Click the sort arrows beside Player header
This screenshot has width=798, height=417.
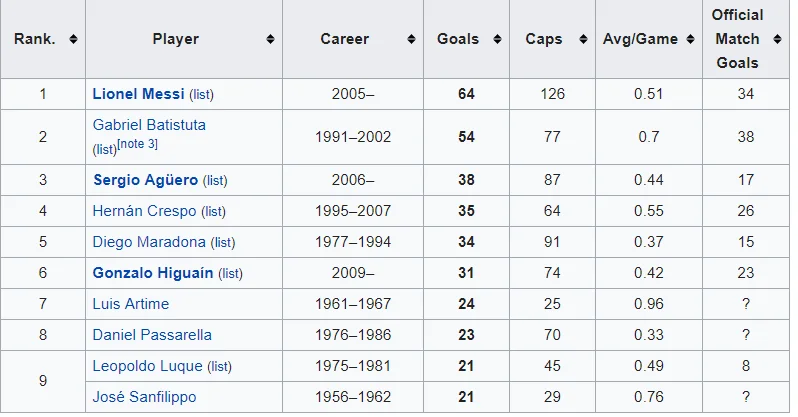click(270, 39)
